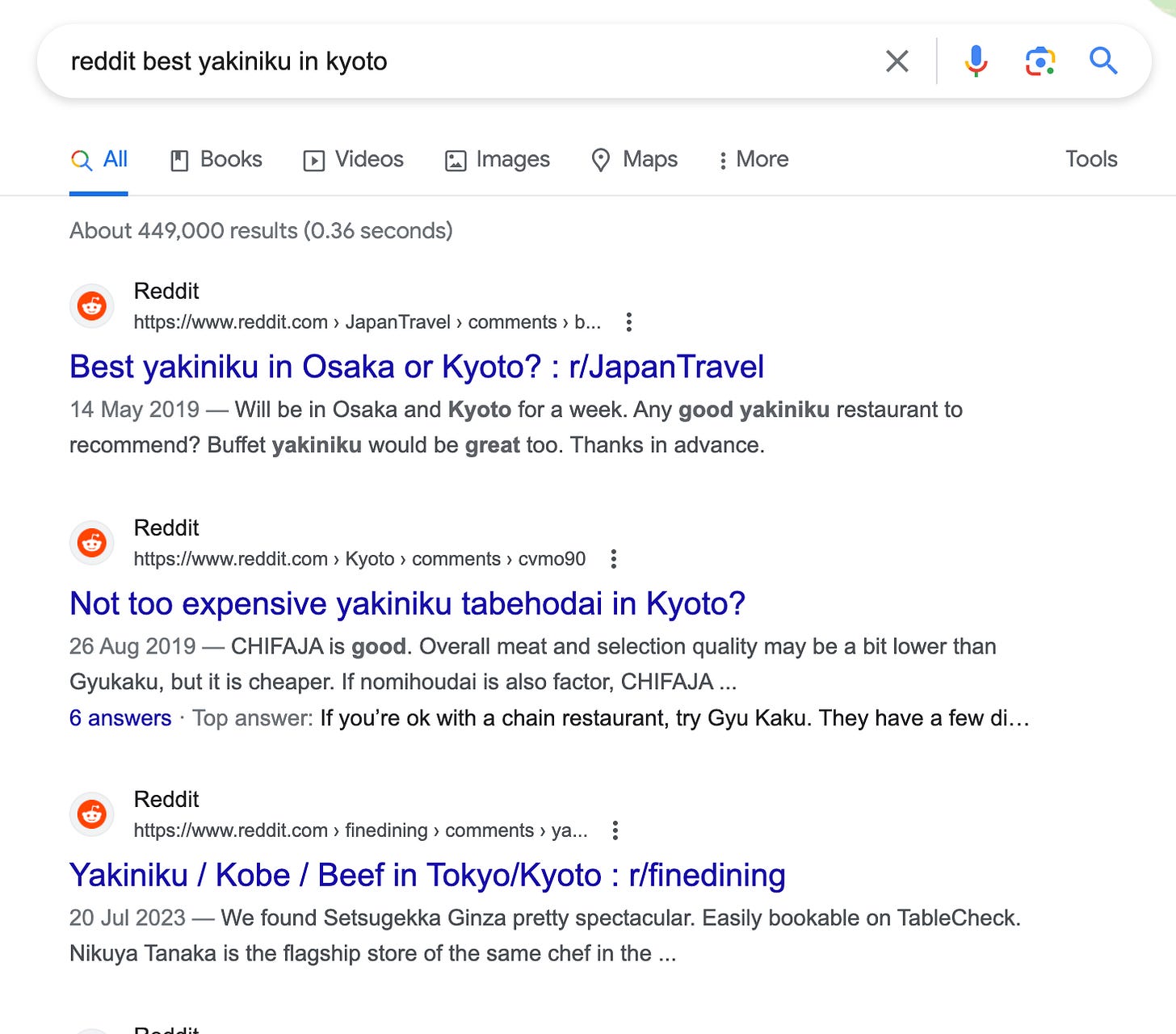Click Reddit favicon of the JapanTravel result

(92, 306)
